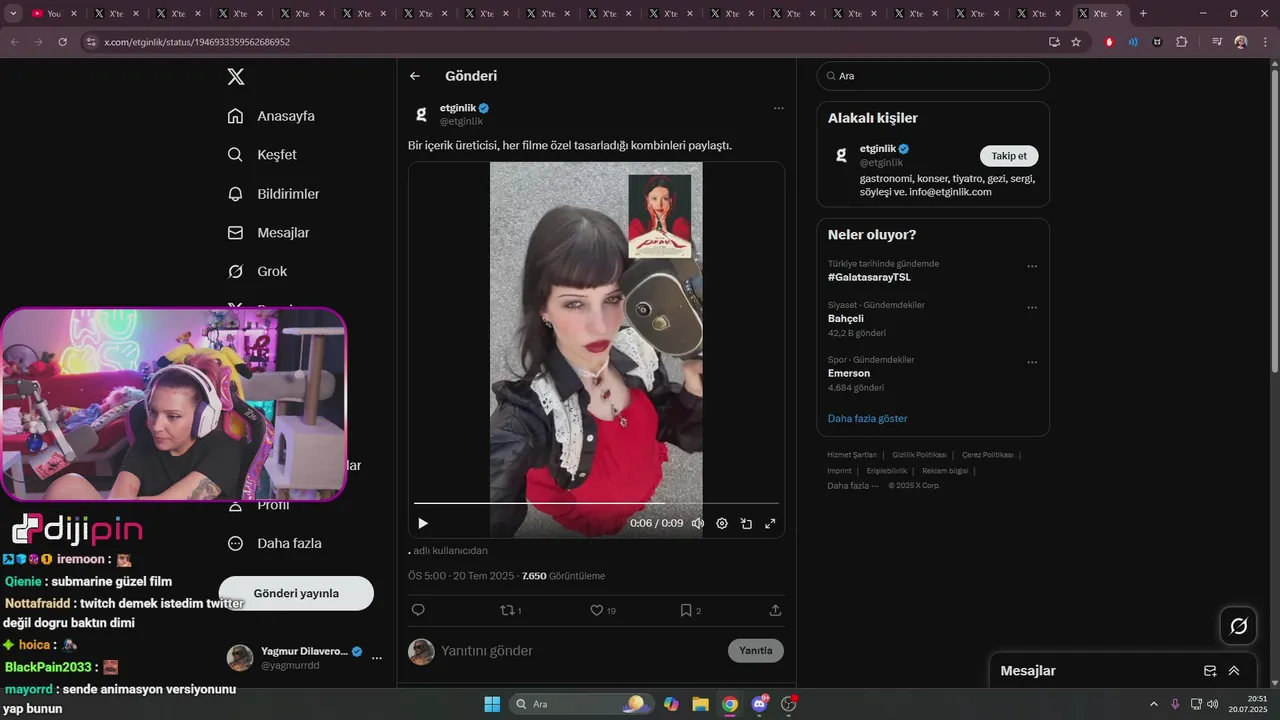The image size is (1280, 720).
Task: Switch to the YouTube tab
Action: (52, 14)
